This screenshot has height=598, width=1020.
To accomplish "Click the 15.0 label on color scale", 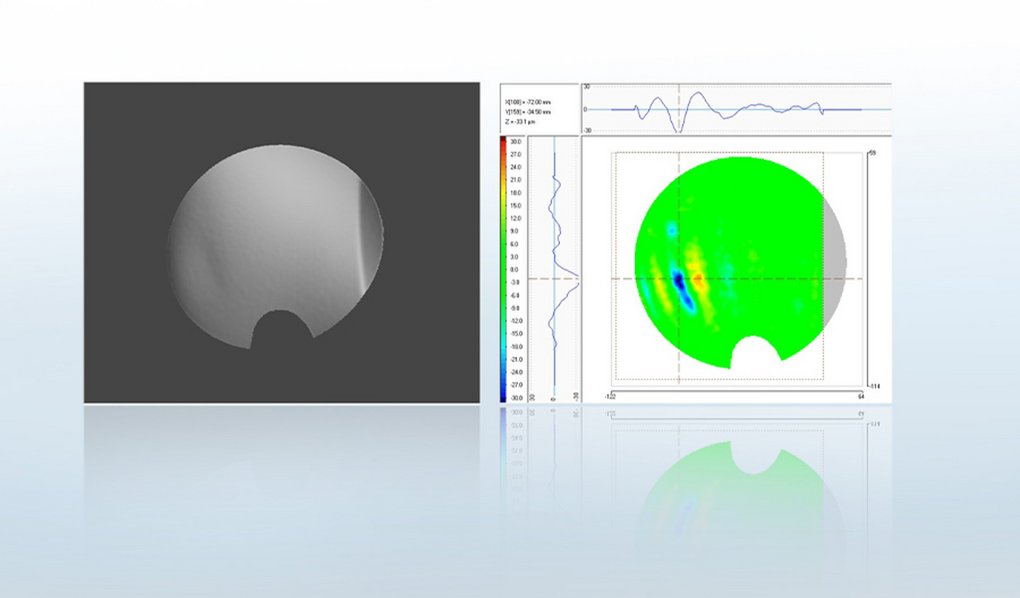I will click(515, 205).
